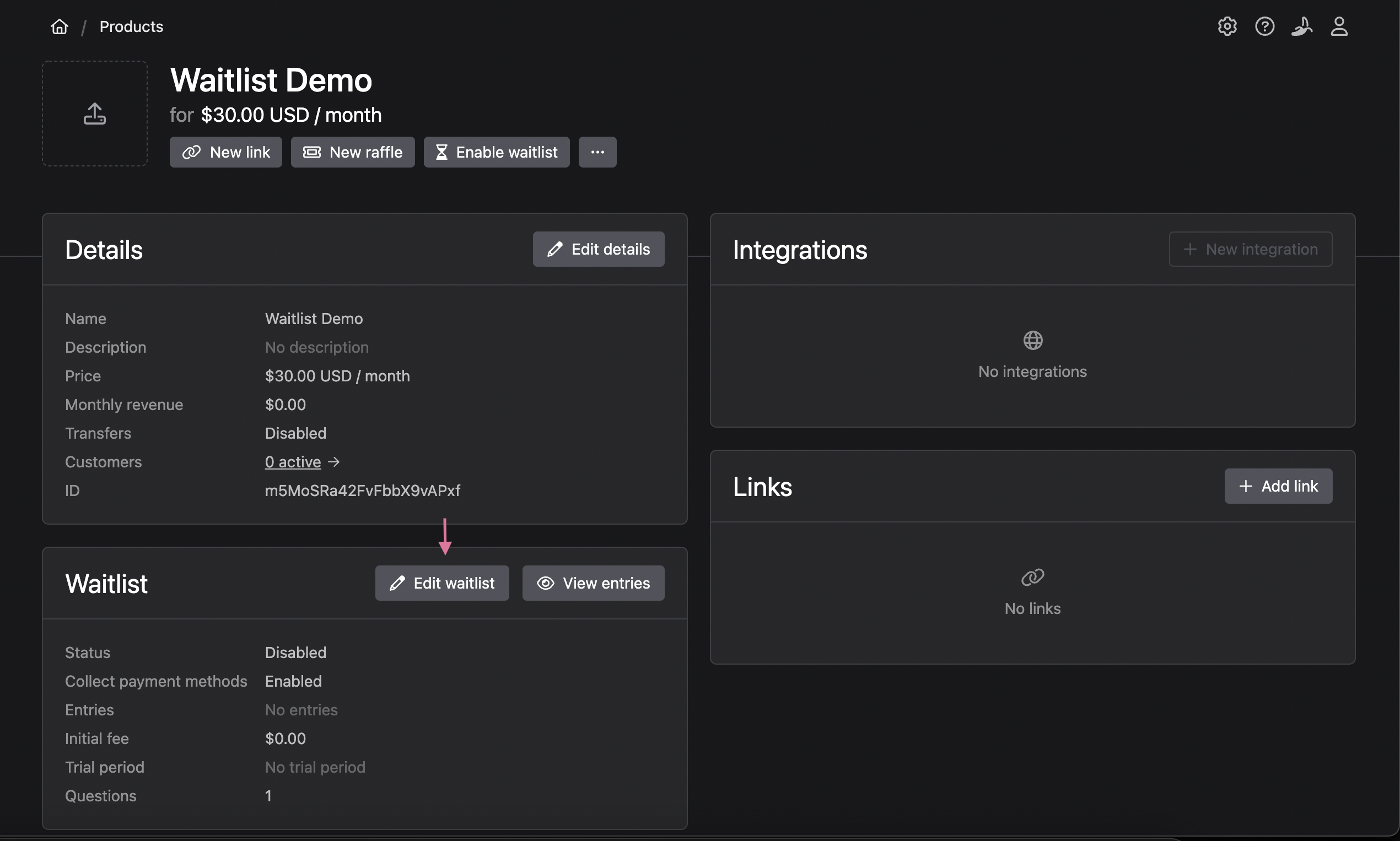Screen dimensions: 1400x841
Task: Click the product image upload placeholder
Action: tap(95, 114)
